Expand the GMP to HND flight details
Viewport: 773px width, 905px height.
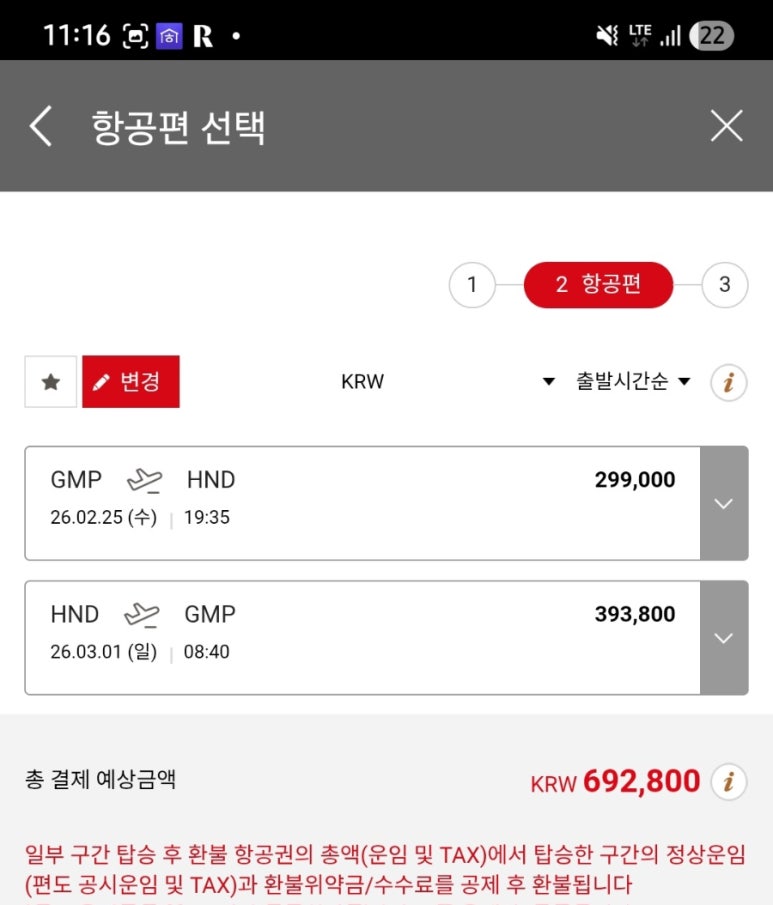724,503
